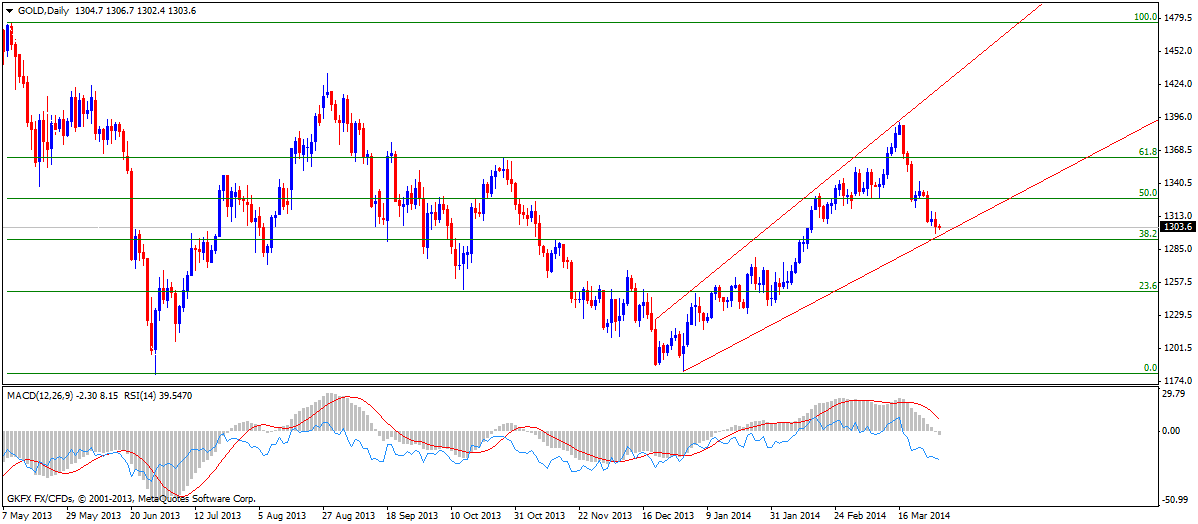1198x524 pixels.
Task: Click the 1340.5 price axis label
Action: click(x=1180, y=183)
